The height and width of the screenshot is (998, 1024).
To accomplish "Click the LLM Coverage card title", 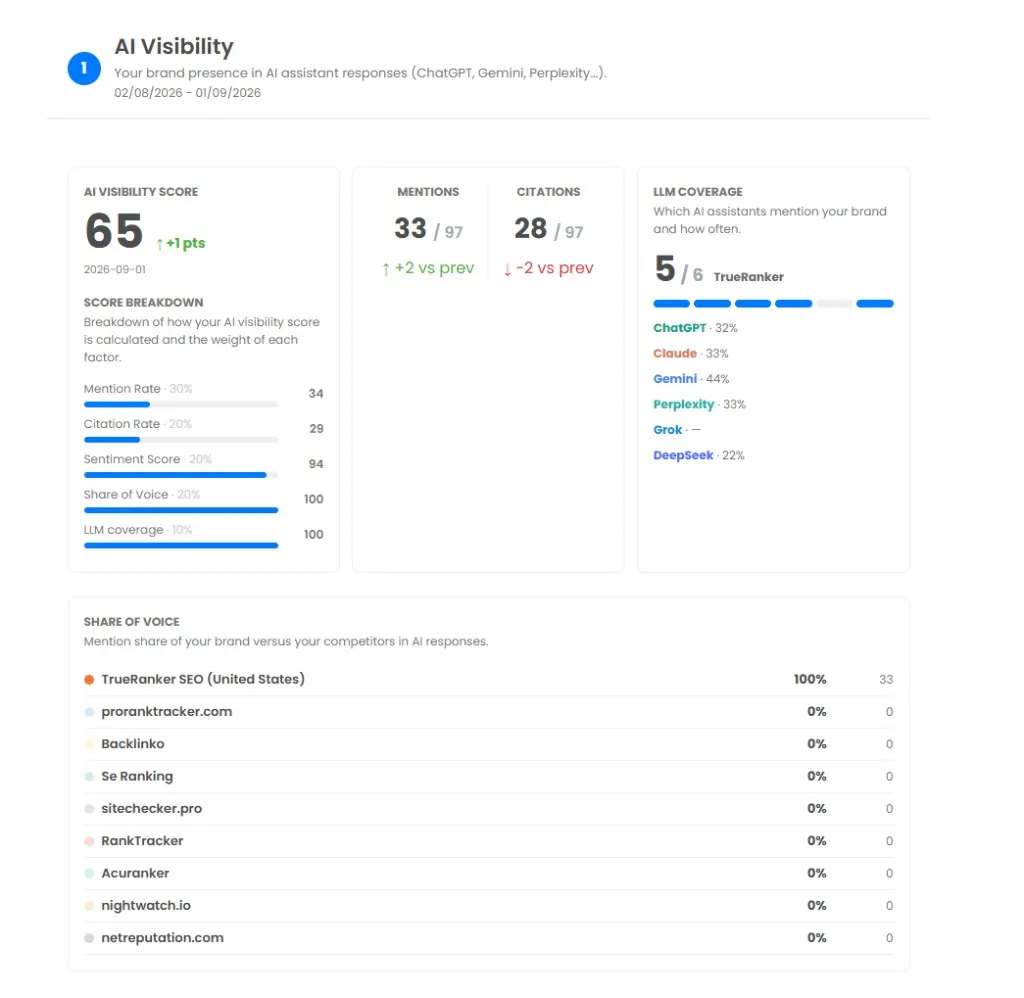I will (x=697, y=192).
